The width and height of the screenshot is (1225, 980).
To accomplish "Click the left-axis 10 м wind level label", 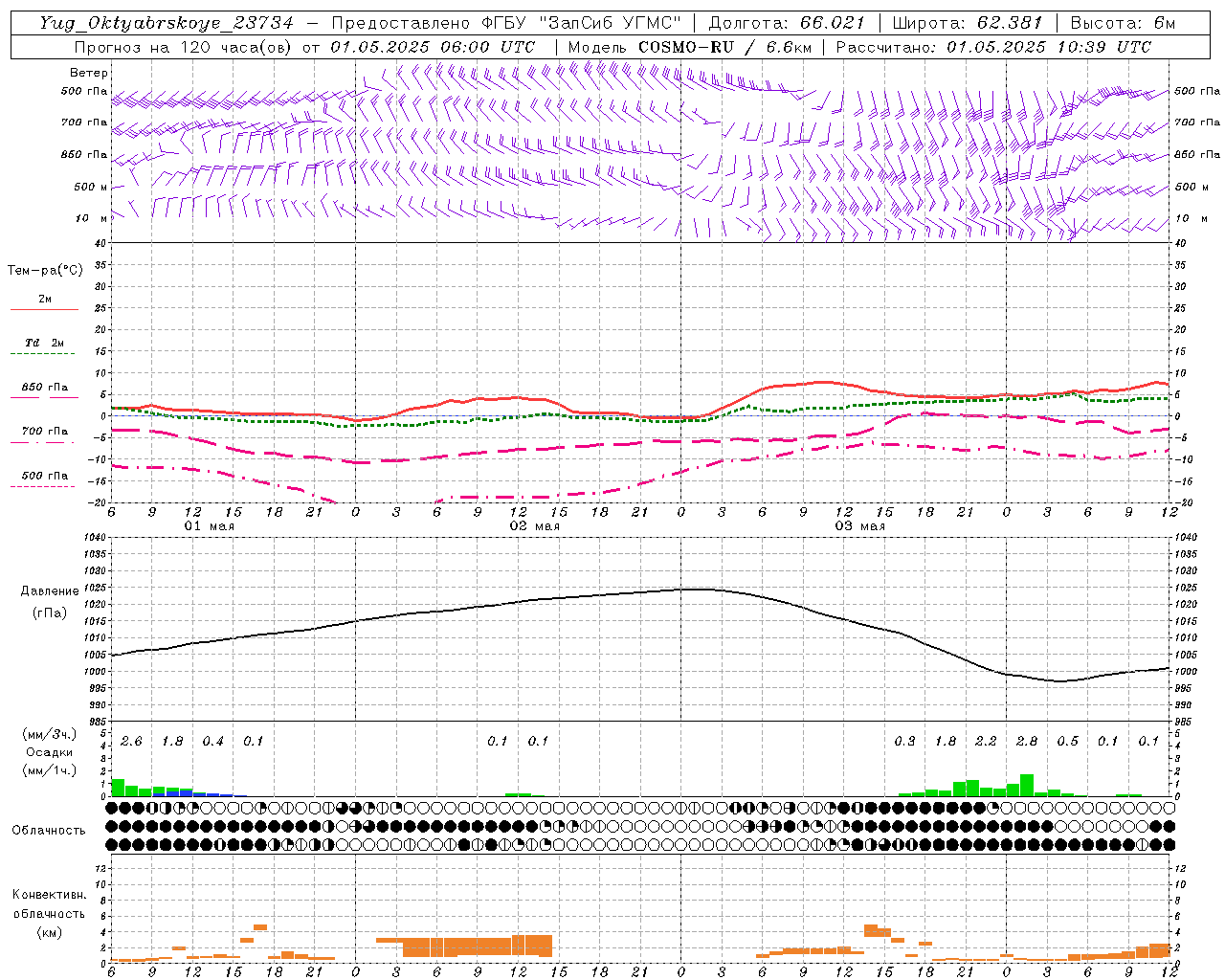I will coord(92,218).
